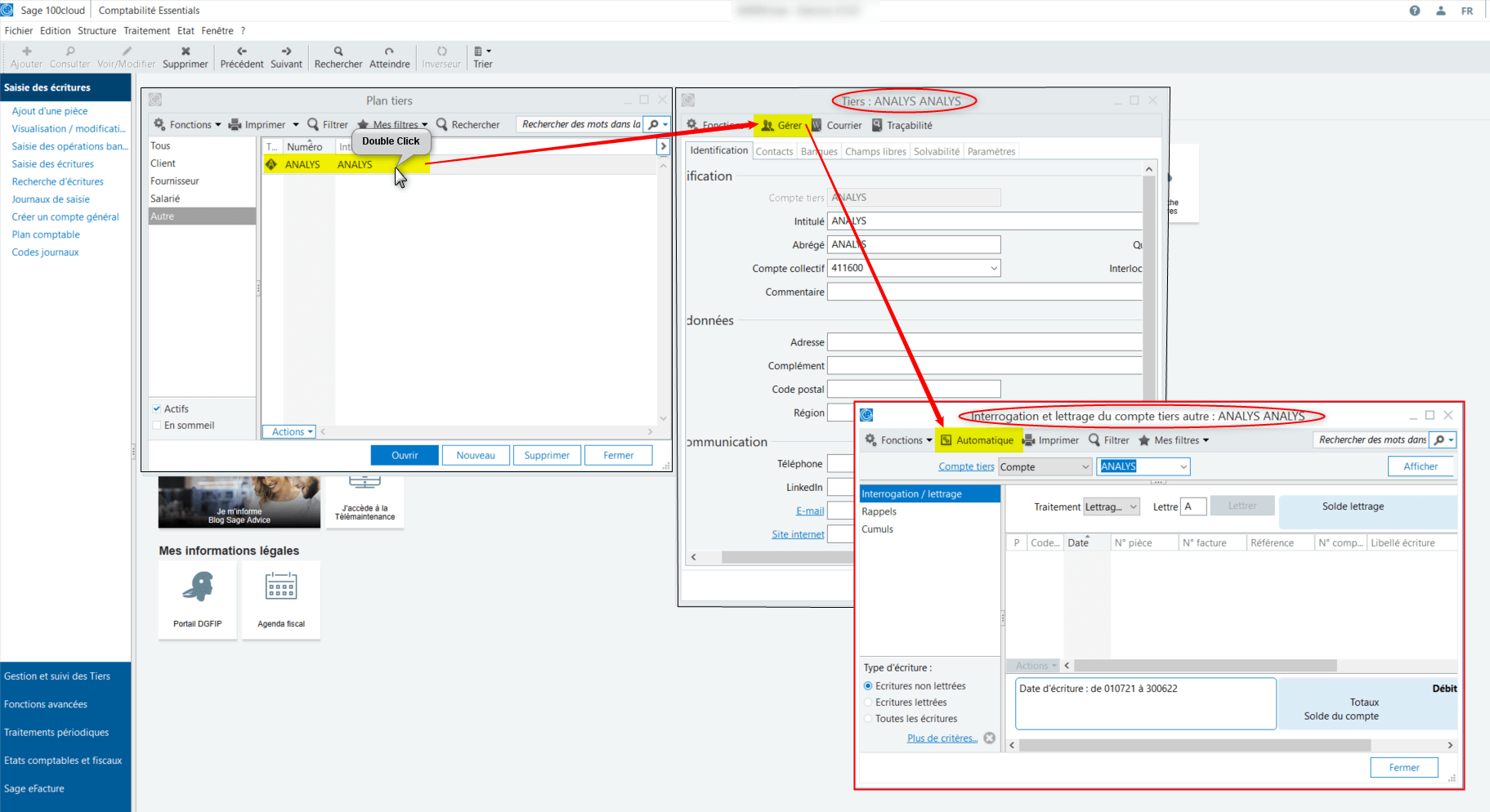Select Ecritures lettrées radio option
Image resolution: width=1490 pixels, height=812 pixels.
coord(868,703)
